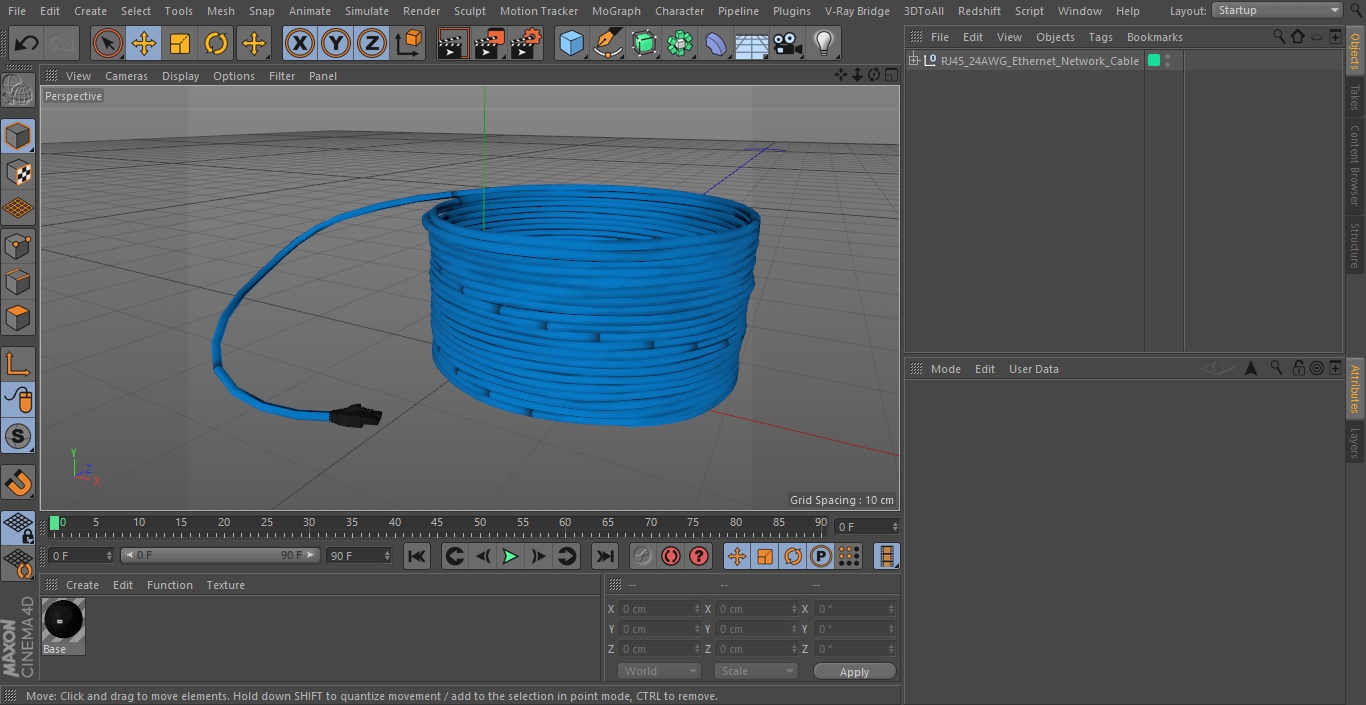Add a Subdivision Surface generator
The height and width of the screenshot is (705, 1366).
point(644,43)
